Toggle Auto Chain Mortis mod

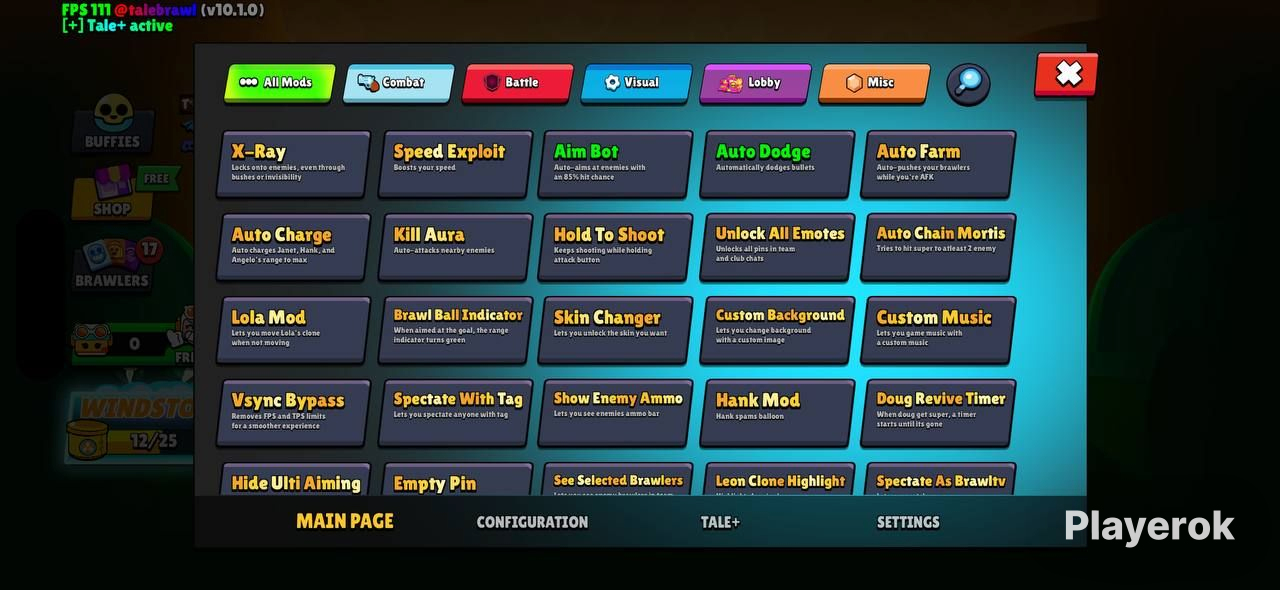click(938, 247)
